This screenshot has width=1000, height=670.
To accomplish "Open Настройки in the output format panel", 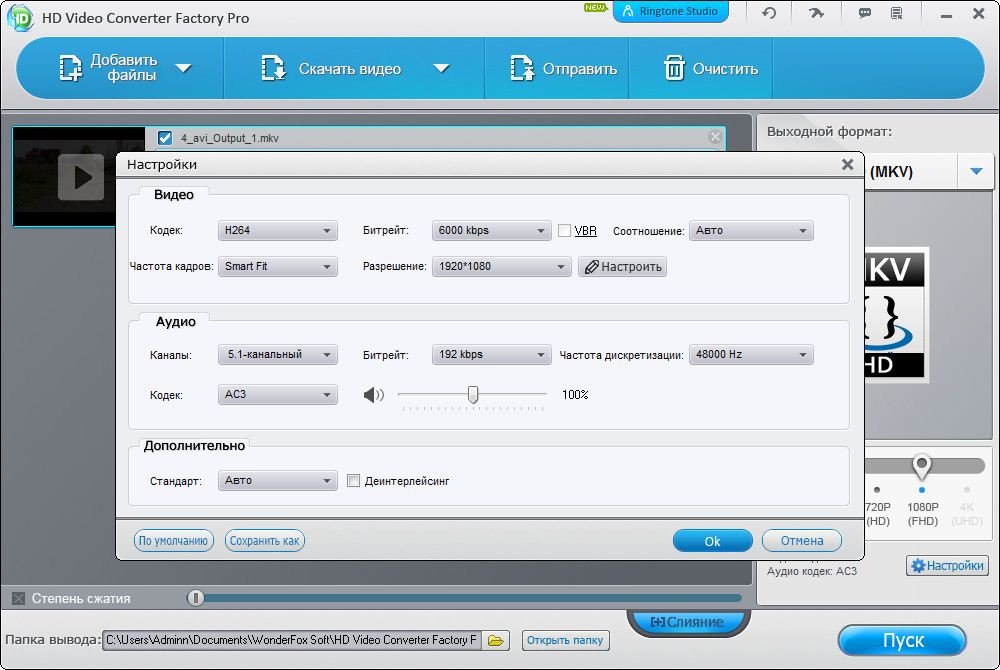I will tap(947, 565).
